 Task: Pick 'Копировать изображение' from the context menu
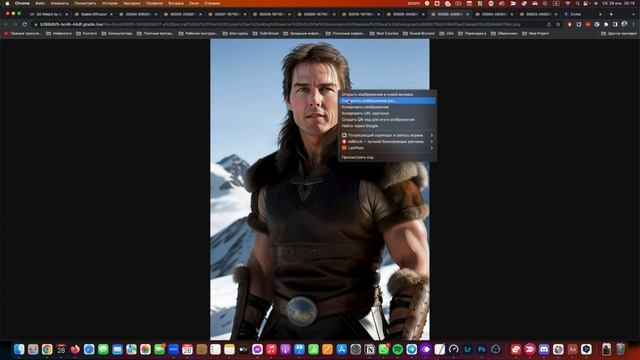click(387, 107)
